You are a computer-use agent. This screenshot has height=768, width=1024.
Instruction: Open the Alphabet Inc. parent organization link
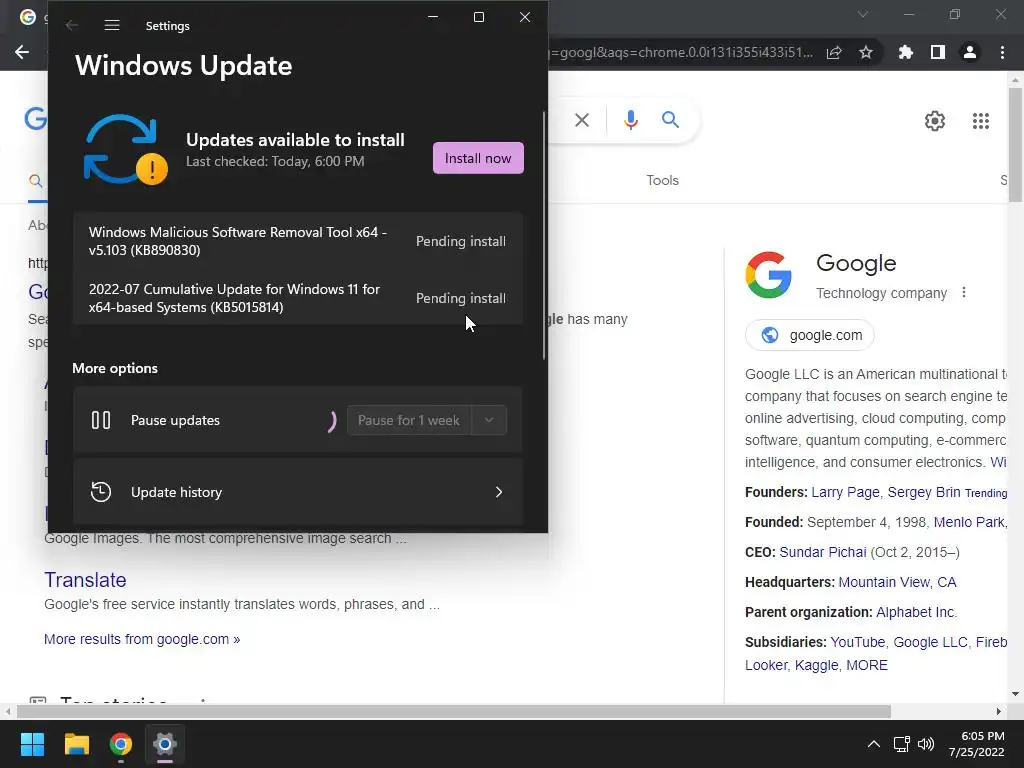(916, 613)
